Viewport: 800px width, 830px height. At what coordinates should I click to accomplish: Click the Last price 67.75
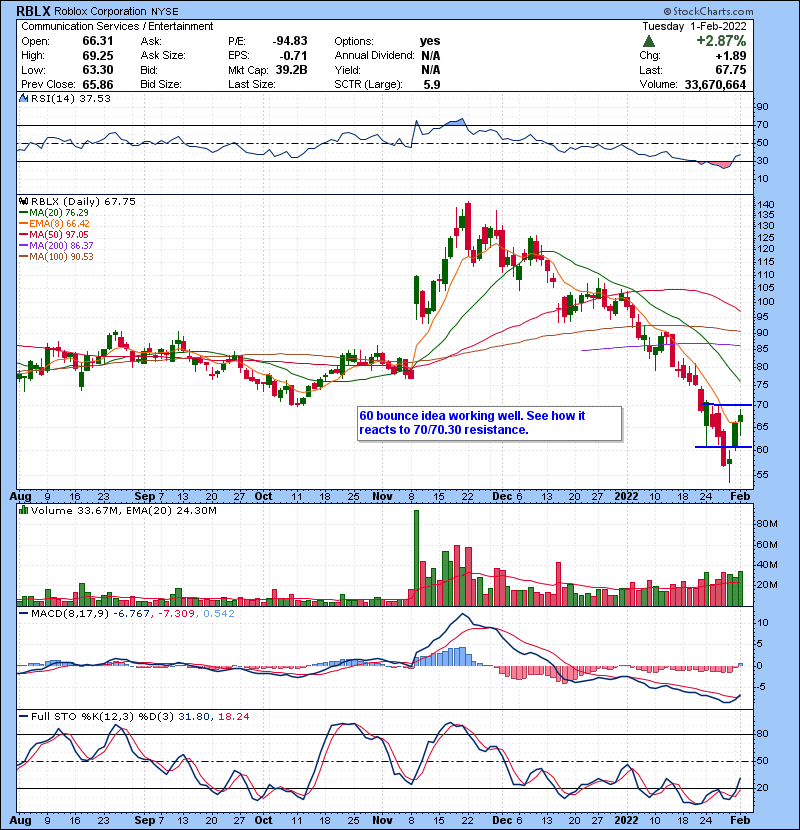point(731,70)
